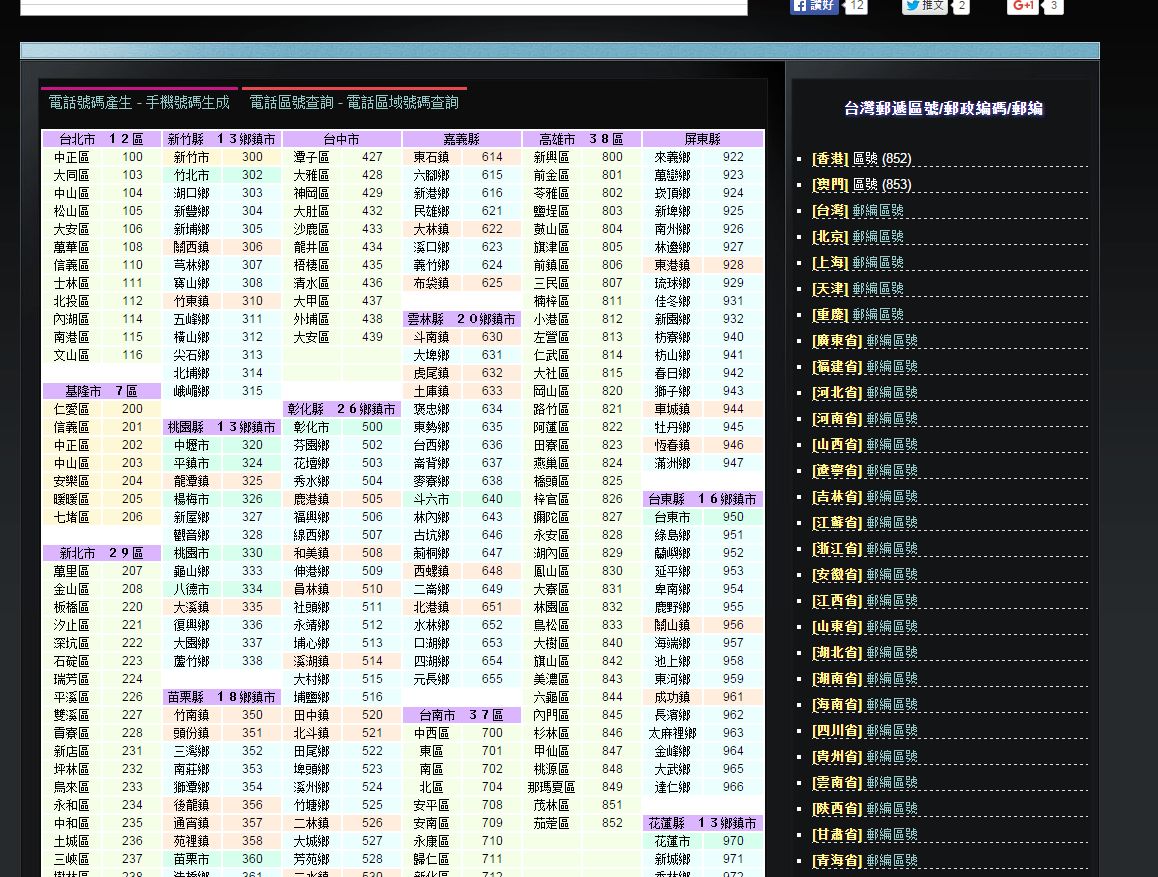Viewport: 1158px width, 877px height.
Task: Select the 台中市 table header
Action: pyautogui.click(x=341, y=139)
